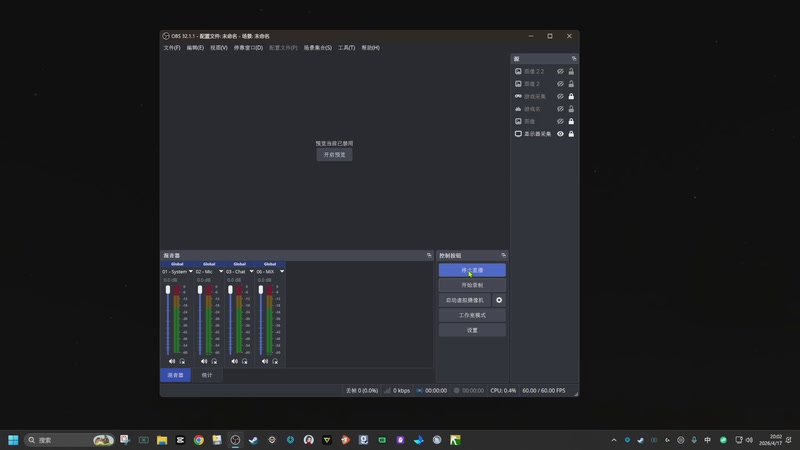Click the 02 - Mic volume fader

200,290
